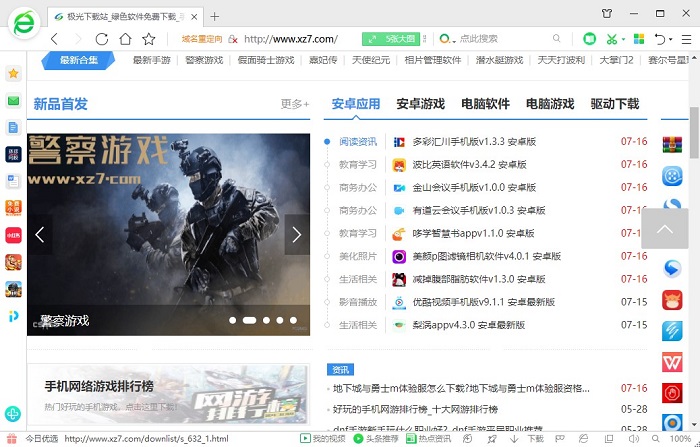
Task: Close the 极光下载站 tab
Action: coord(194,17)
